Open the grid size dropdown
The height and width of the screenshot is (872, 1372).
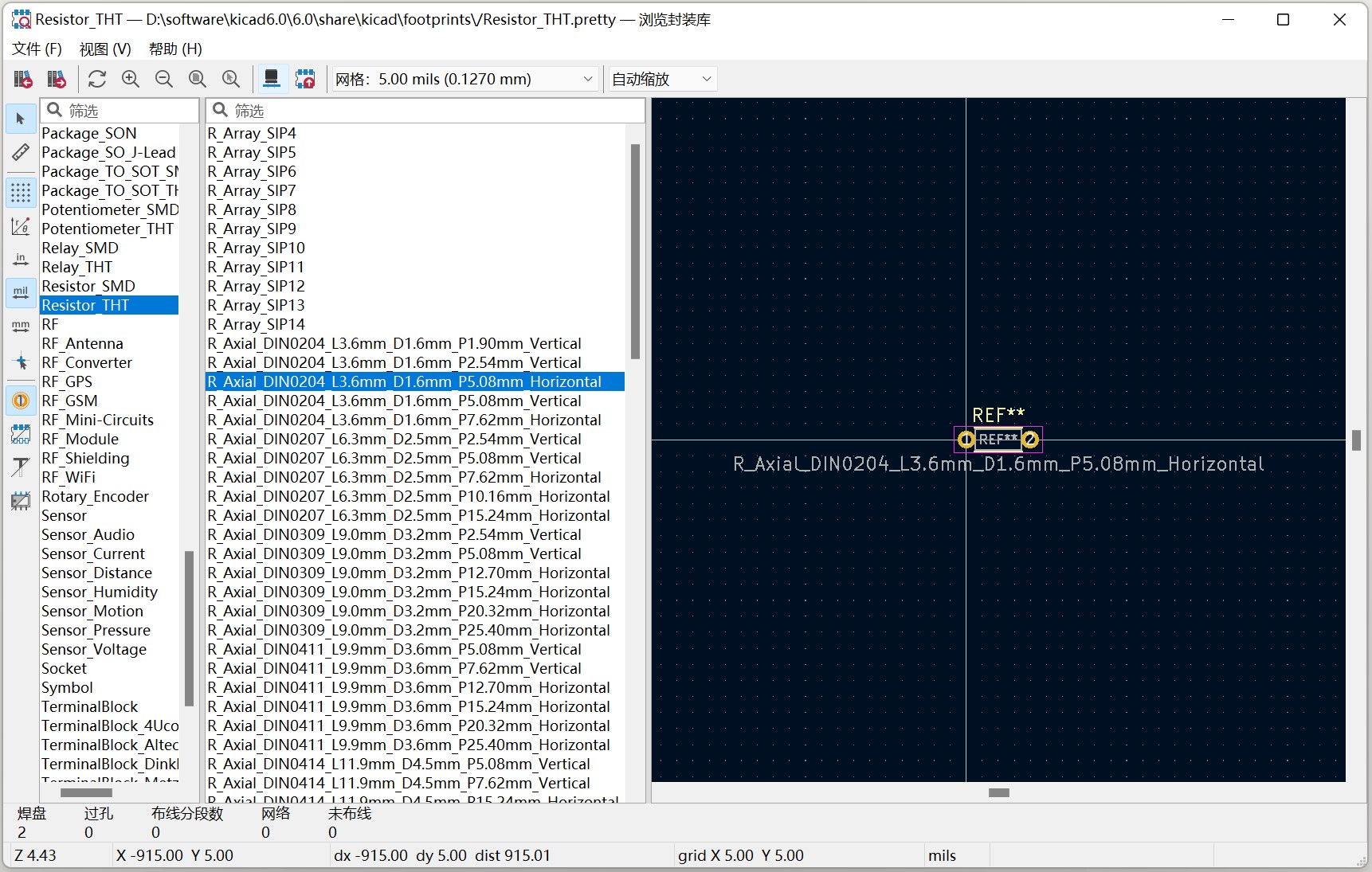[465, 79]
